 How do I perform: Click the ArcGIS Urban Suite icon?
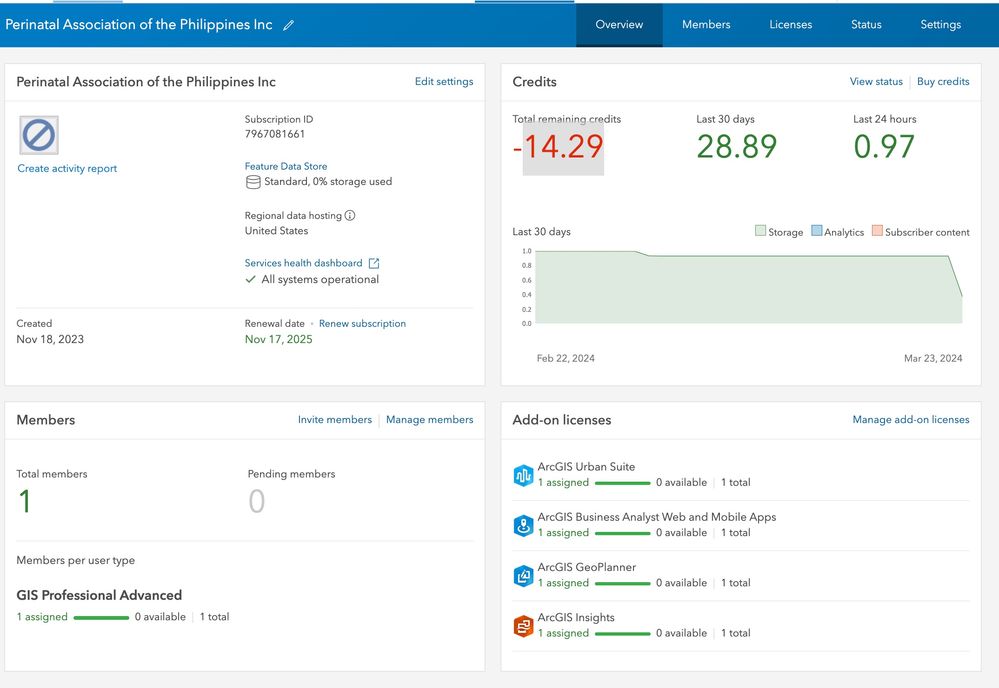click(x=523, y=475)
